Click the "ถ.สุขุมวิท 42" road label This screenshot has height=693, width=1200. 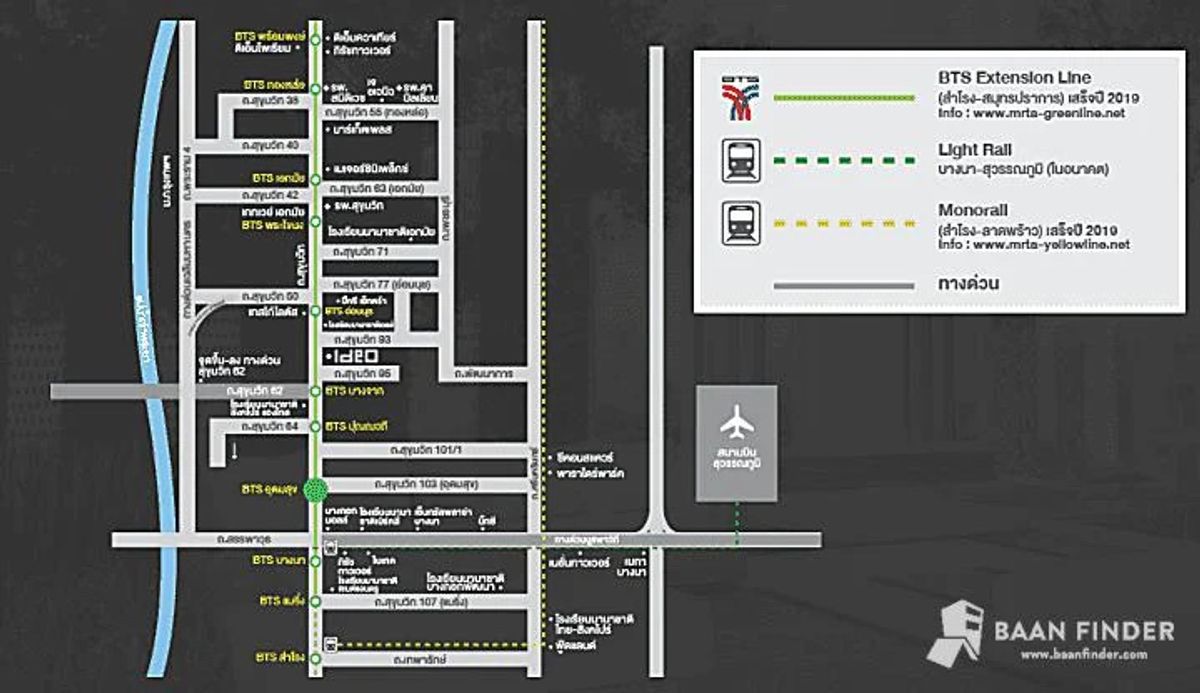click(270, 195)
